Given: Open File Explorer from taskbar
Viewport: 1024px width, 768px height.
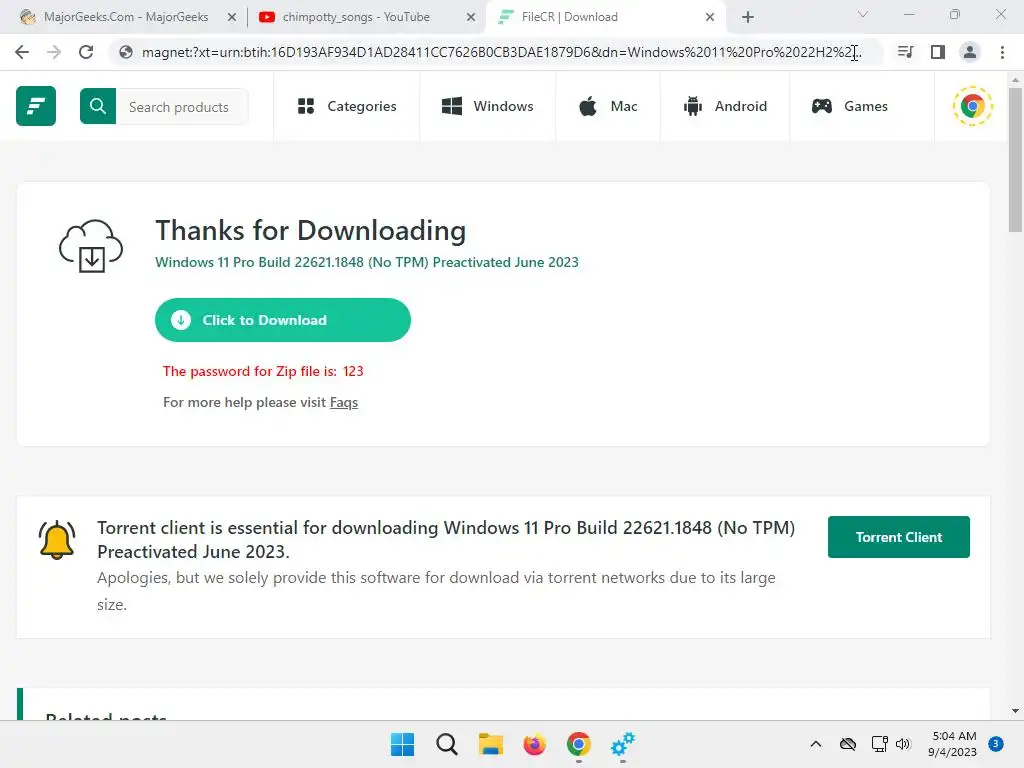Looking at the screenshot, I should pos(490,744).
